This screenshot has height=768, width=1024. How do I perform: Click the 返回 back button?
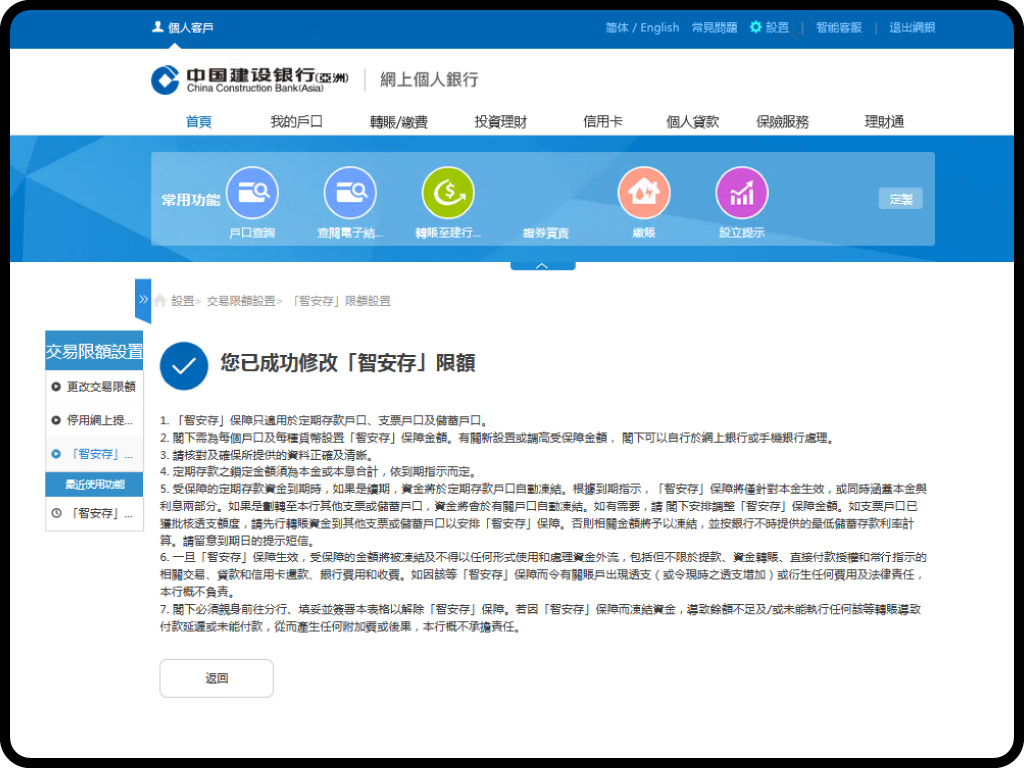coord(217,678)
